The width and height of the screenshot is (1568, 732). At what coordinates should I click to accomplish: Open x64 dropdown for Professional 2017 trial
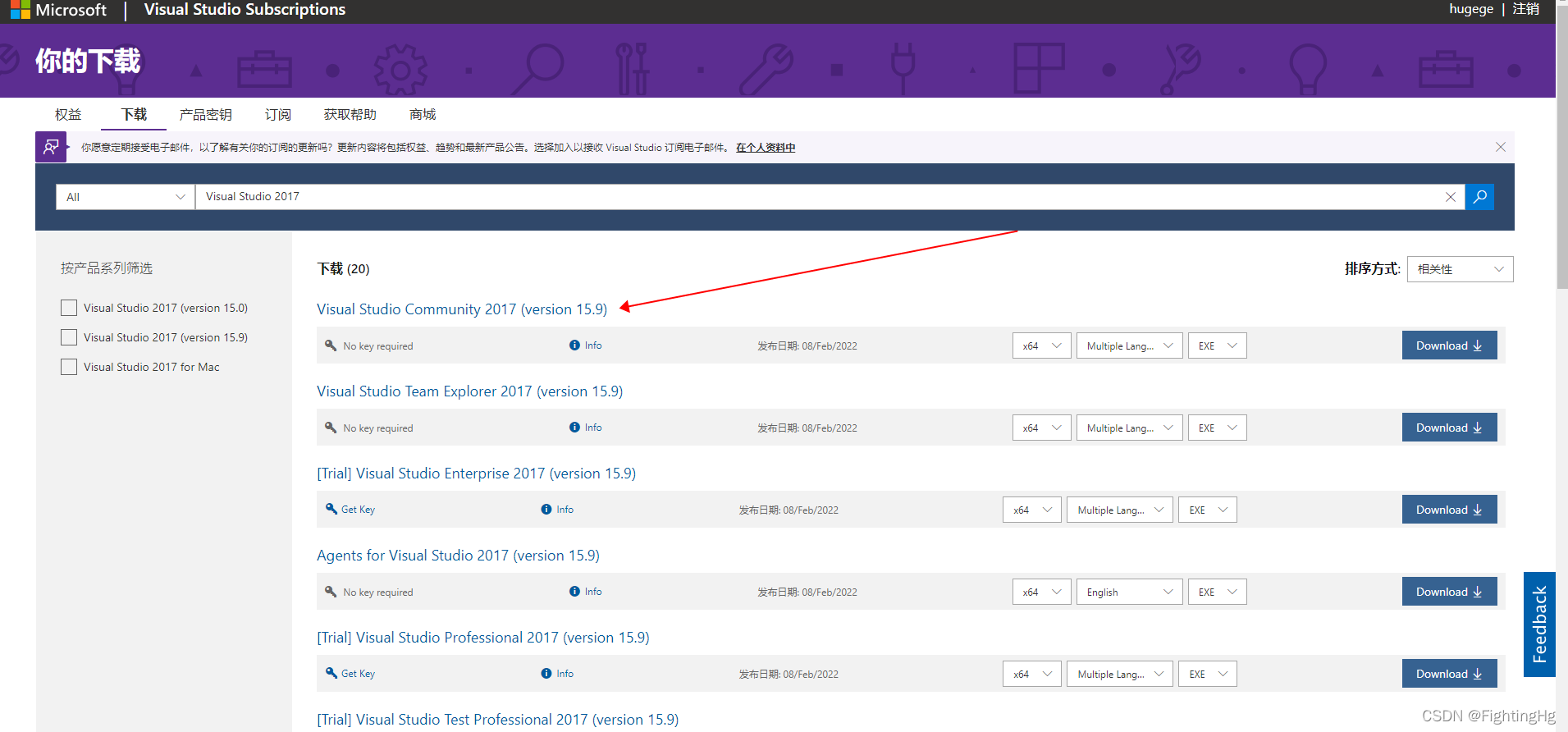[1031, 674]
